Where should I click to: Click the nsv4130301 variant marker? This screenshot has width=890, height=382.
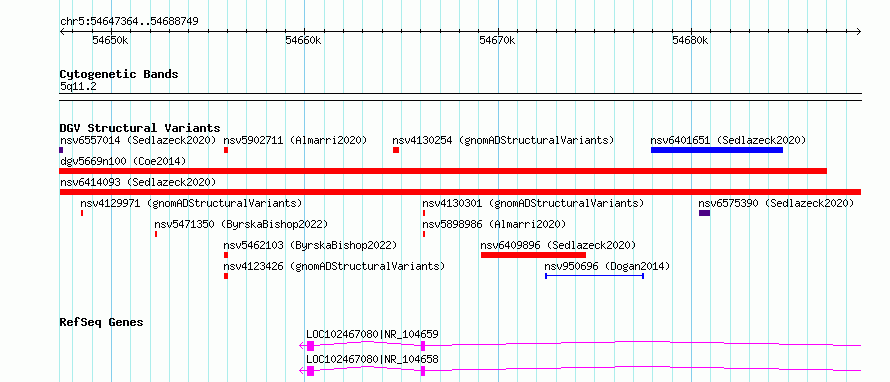[424, 213]
